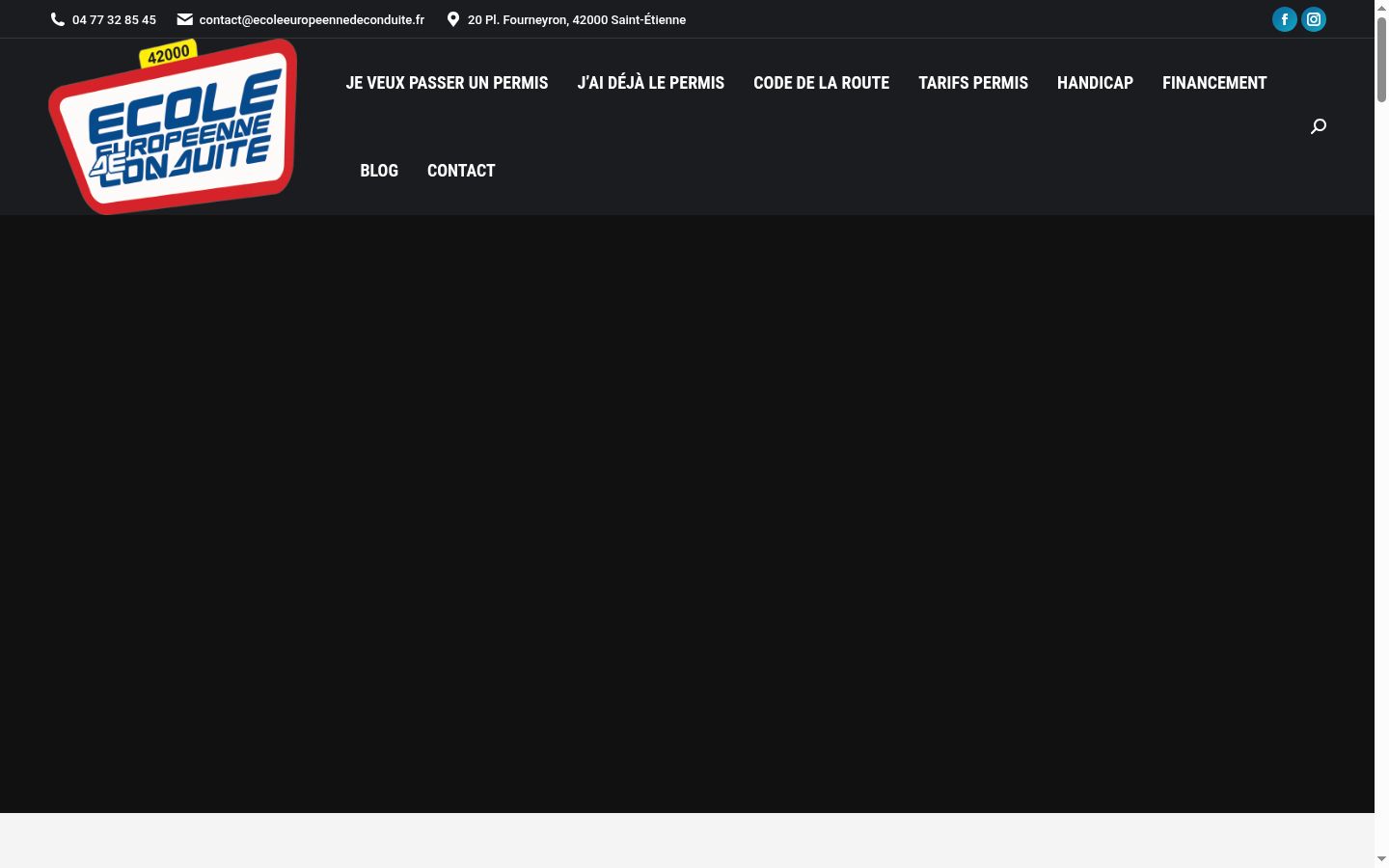Click the map pin location icon
Image resolution: width=1389 pixels, height=868 pixels.
pyautogui.click(x=453, y=19)
